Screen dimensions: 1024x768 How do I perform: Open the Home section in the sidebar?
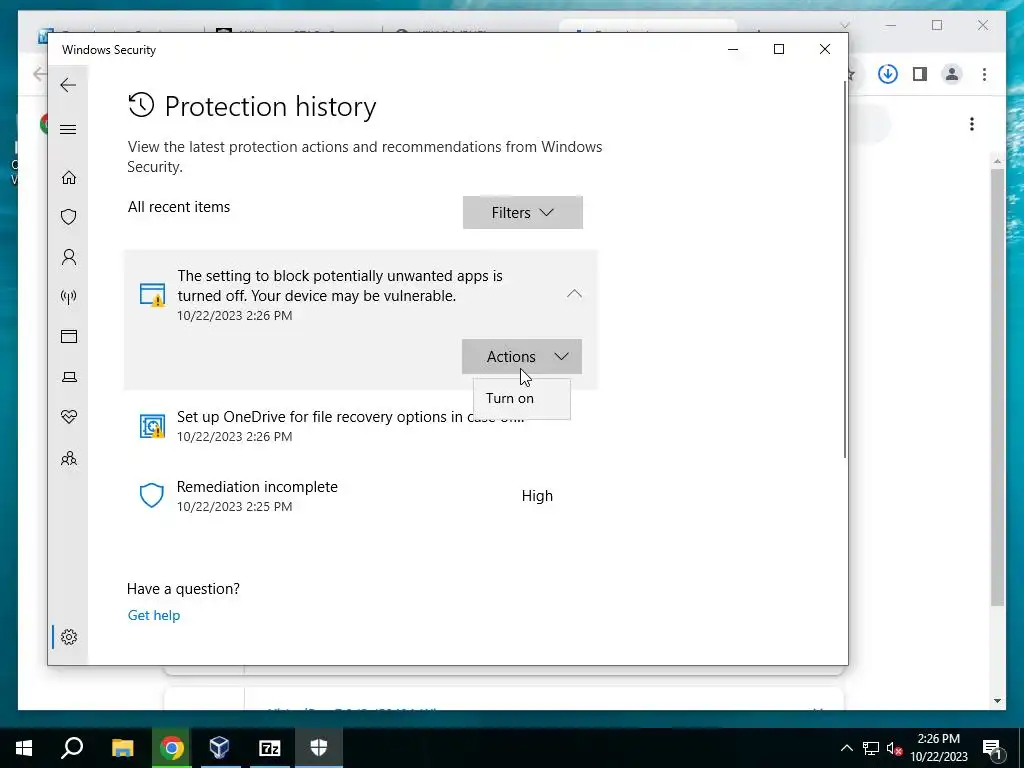point(69,178)
